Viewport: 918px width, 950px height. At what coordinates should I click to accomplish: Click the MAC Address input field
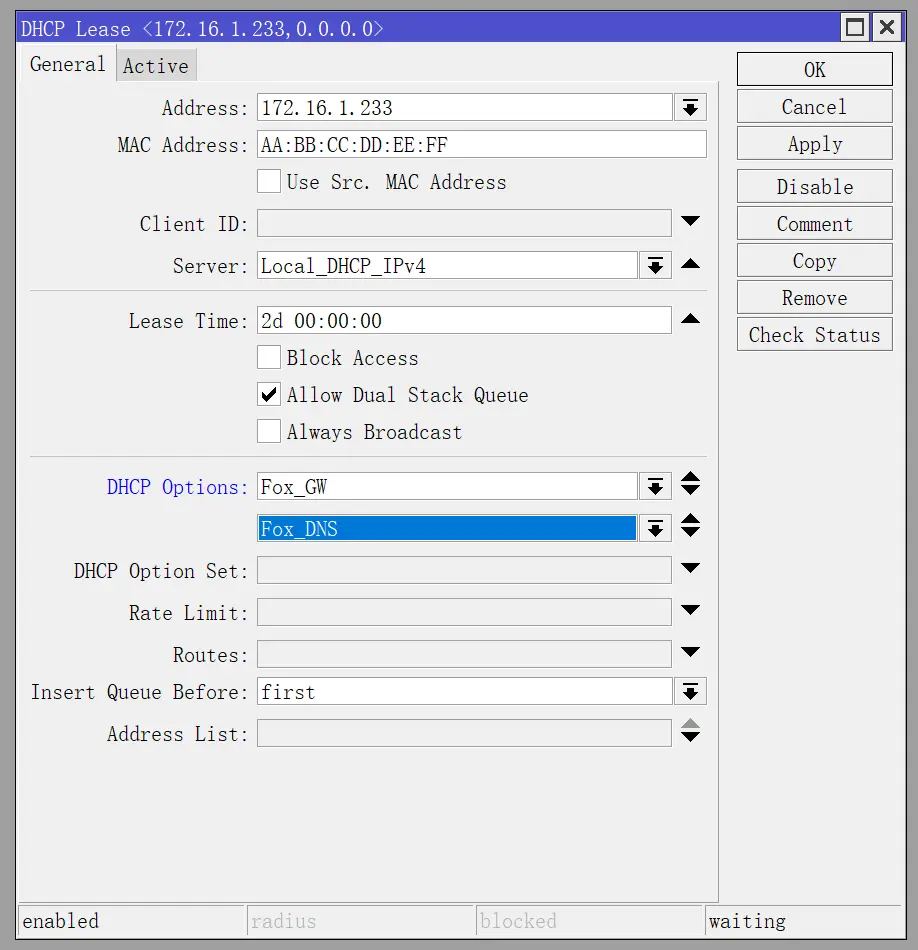[481, 145]
